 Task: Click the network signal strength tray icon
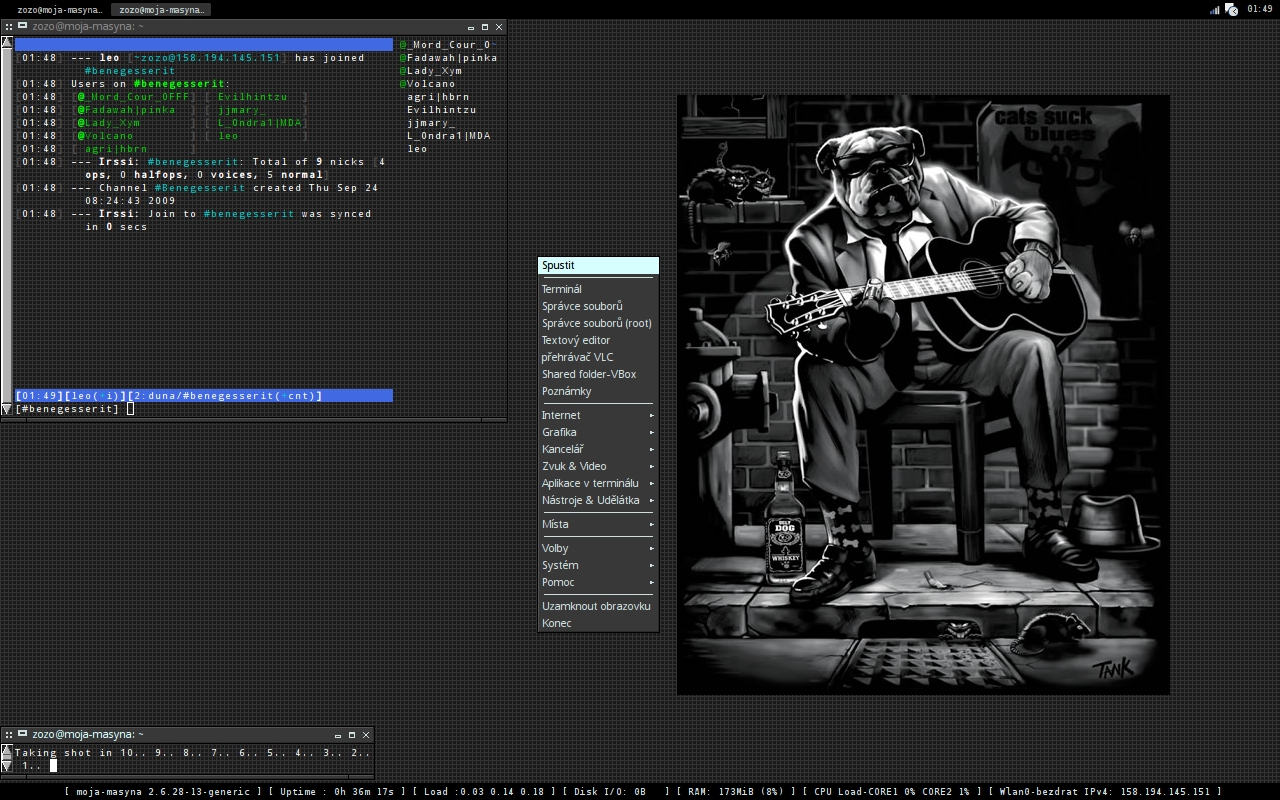[x=1215, y=10]
